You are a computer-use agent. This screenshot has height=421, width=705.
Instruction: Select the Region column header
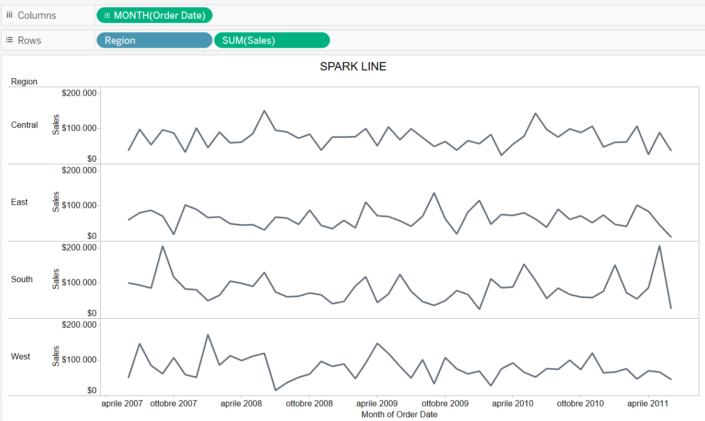pos(24,82)
